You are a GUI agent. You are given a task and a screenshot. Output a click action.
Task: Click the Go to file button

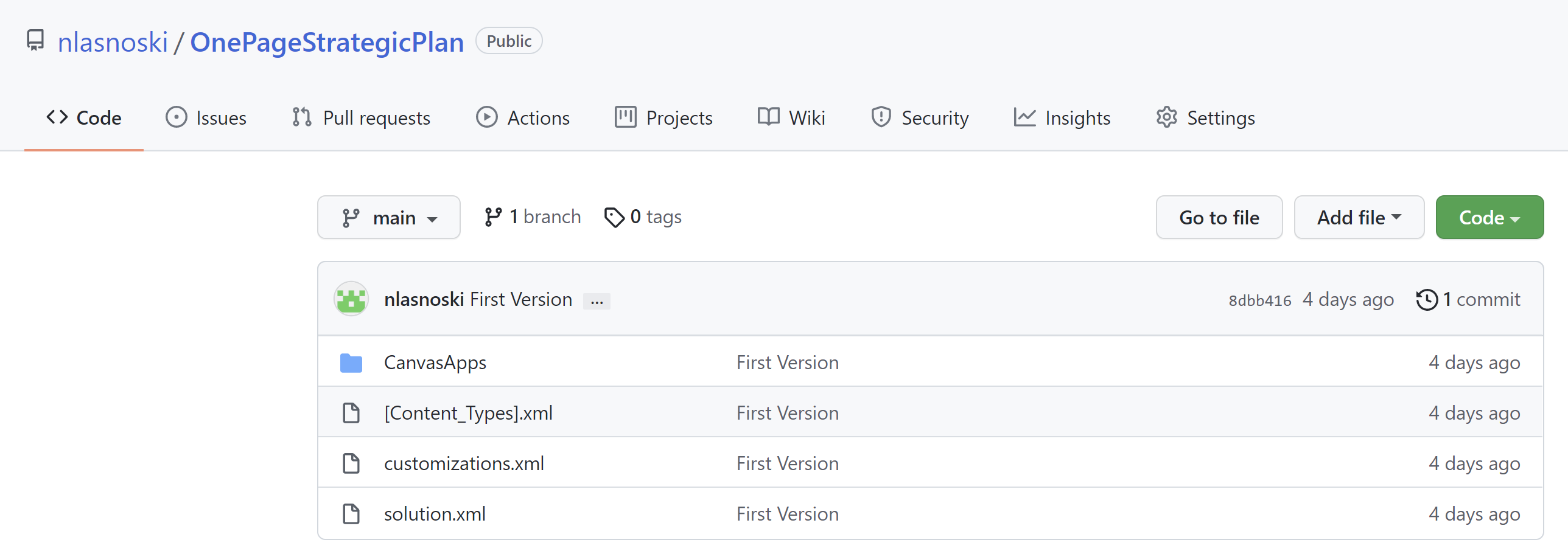click(x=1219, y=218)
